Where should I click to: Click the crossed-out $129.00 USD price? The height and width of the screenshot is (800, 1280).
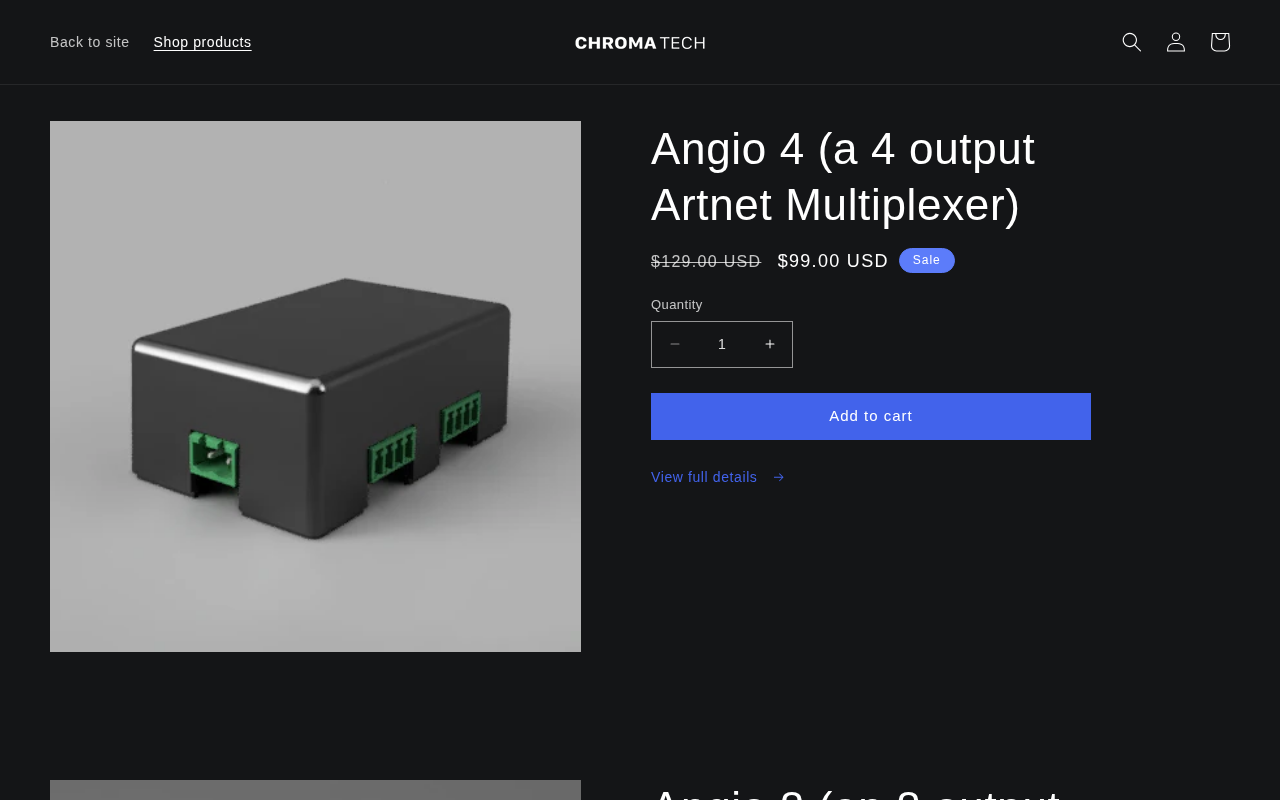(x=706, y=261)
